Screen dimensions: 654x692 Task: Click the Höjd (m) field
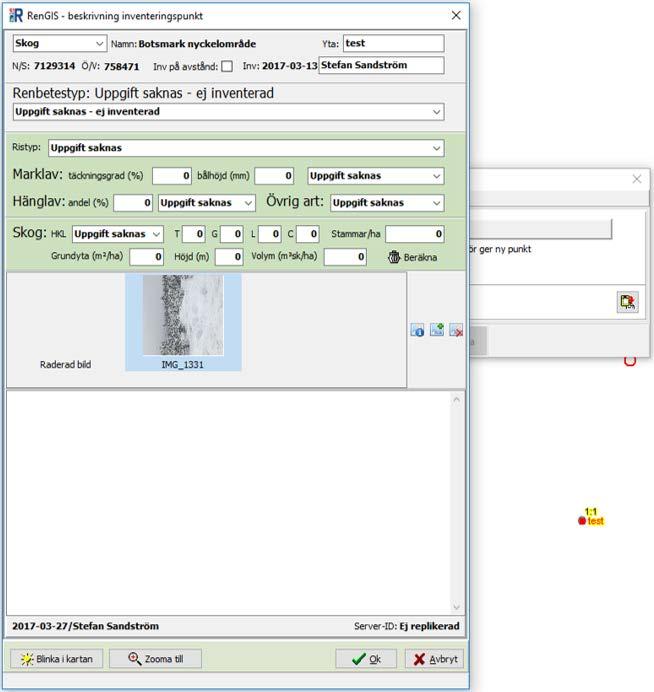229,257
